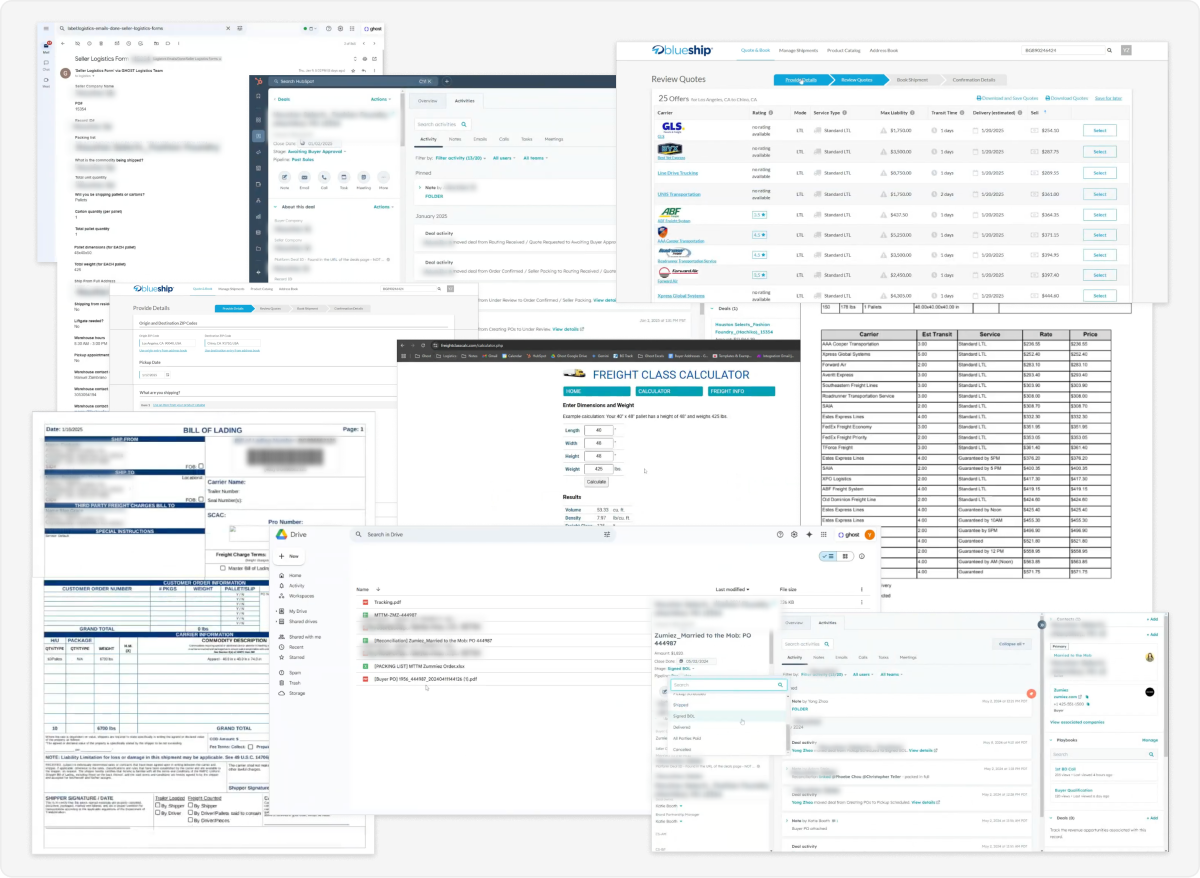Click the plus icon beside HubSpot search
Viewport: 1200px width, 878px height.
tap(445, 81)
